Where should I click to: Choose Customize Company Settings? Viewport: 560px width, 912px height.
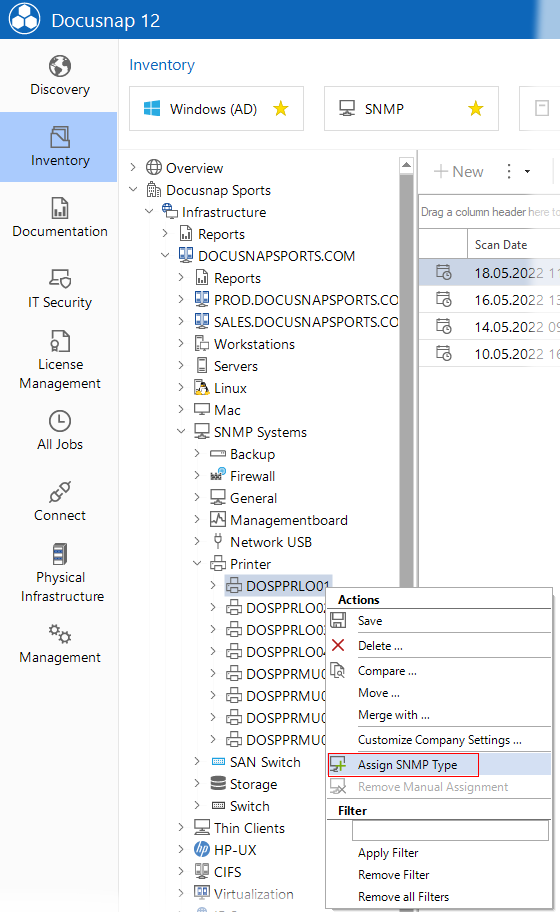pyautogui.click(x=439, y=740)
